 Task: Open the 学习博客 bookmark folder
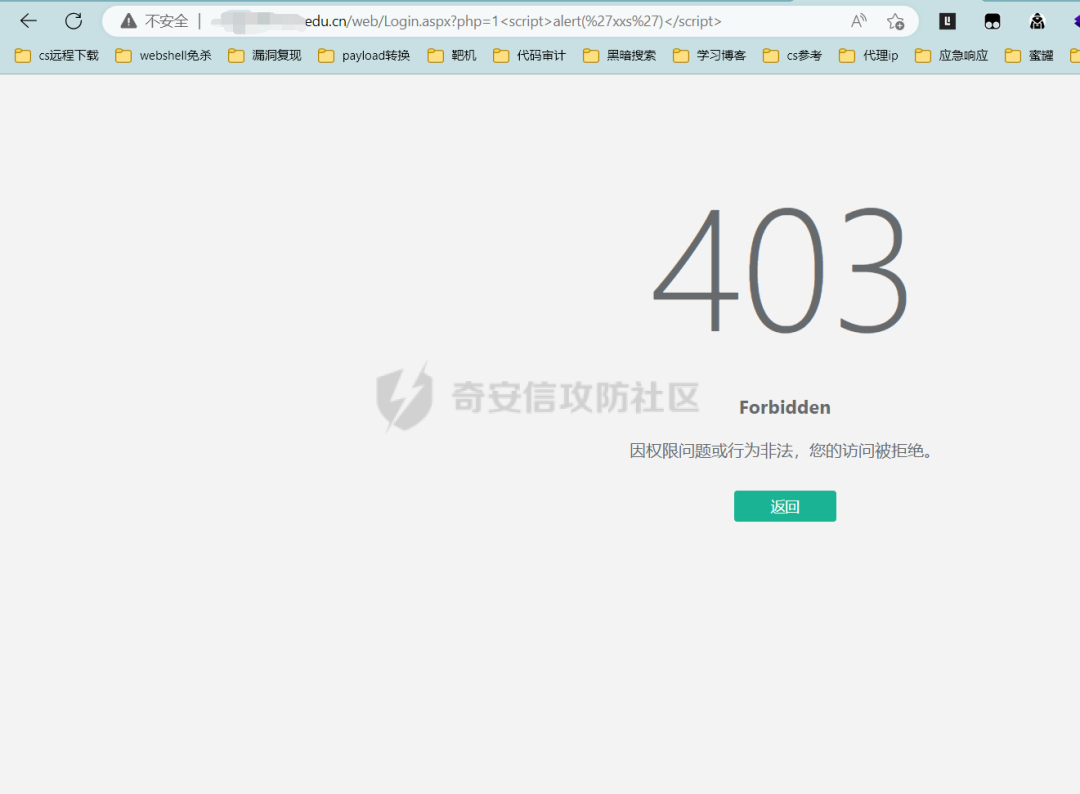coord(709,56)
